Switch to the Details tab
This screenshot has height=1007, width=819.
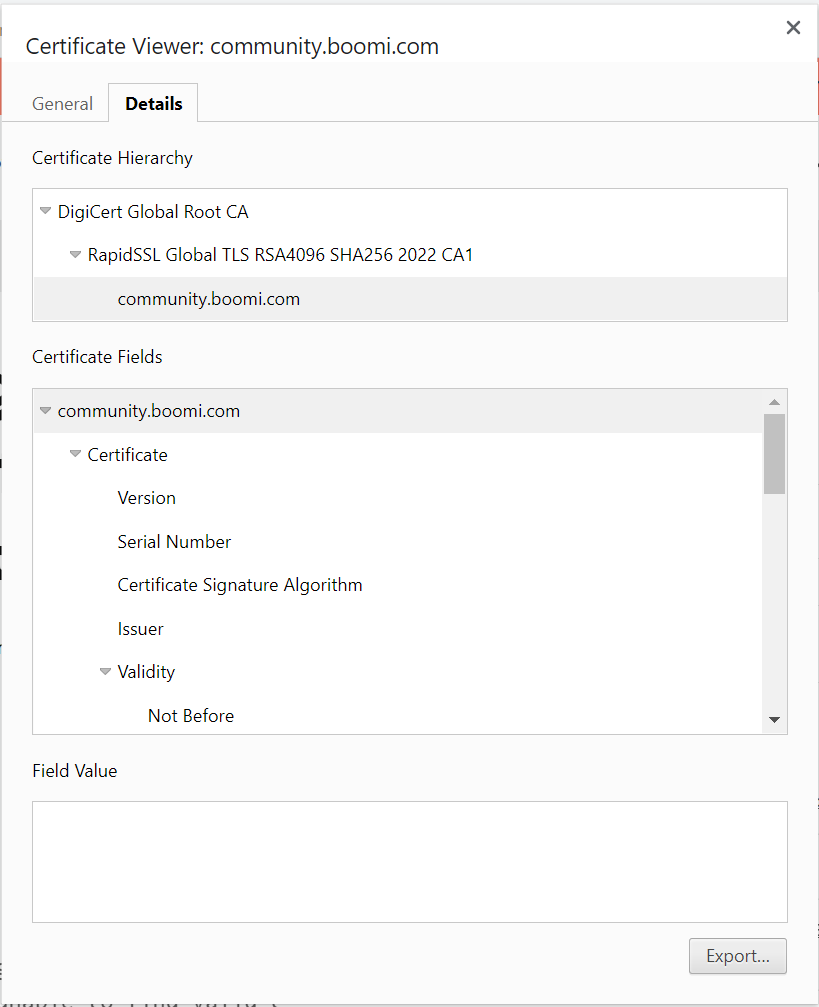[x=152, y=103]
